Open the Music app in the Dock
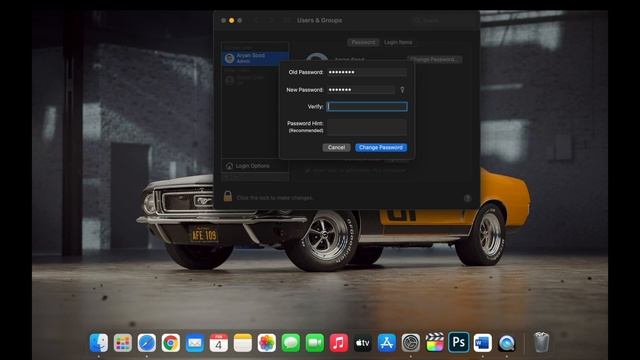This screenshot has width=640, height=360. tap(338, 342)
